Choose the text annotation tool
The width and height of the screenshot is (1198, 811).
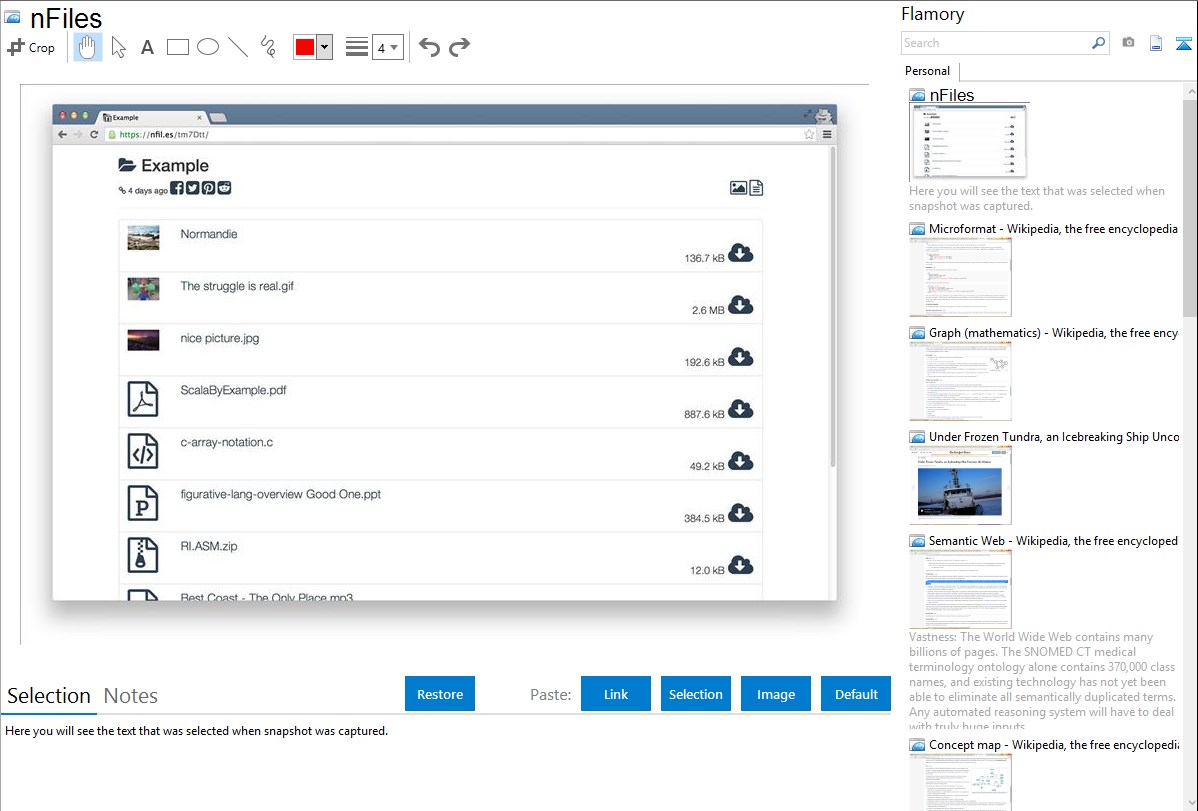point(147,47)
